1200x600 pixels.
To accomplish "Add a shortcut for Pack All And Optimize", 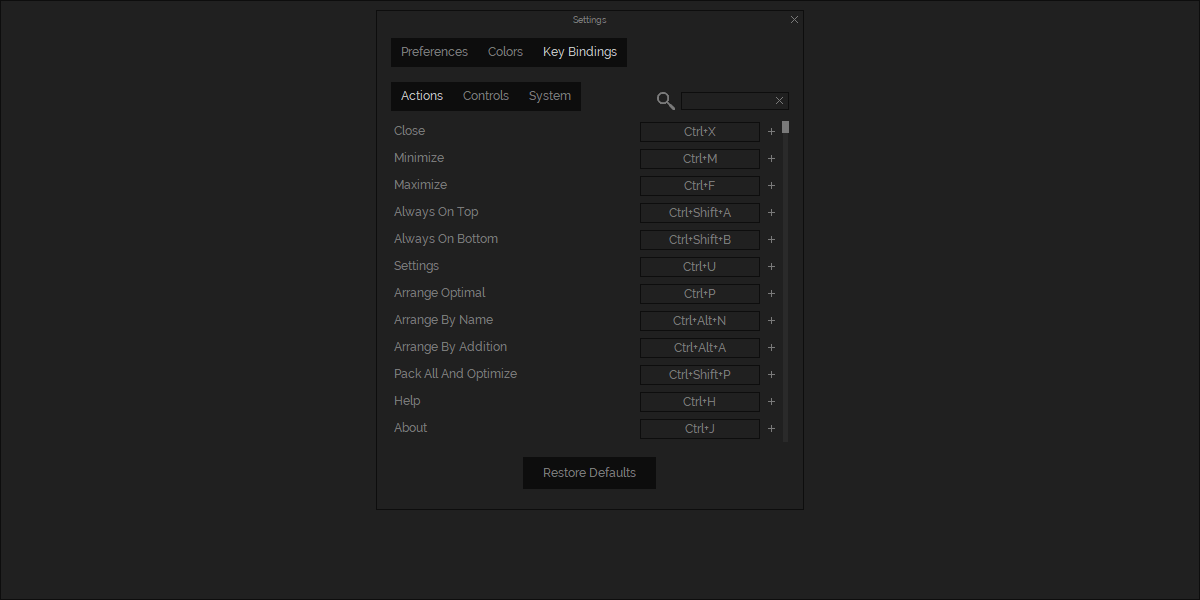I will click(771, 375).
